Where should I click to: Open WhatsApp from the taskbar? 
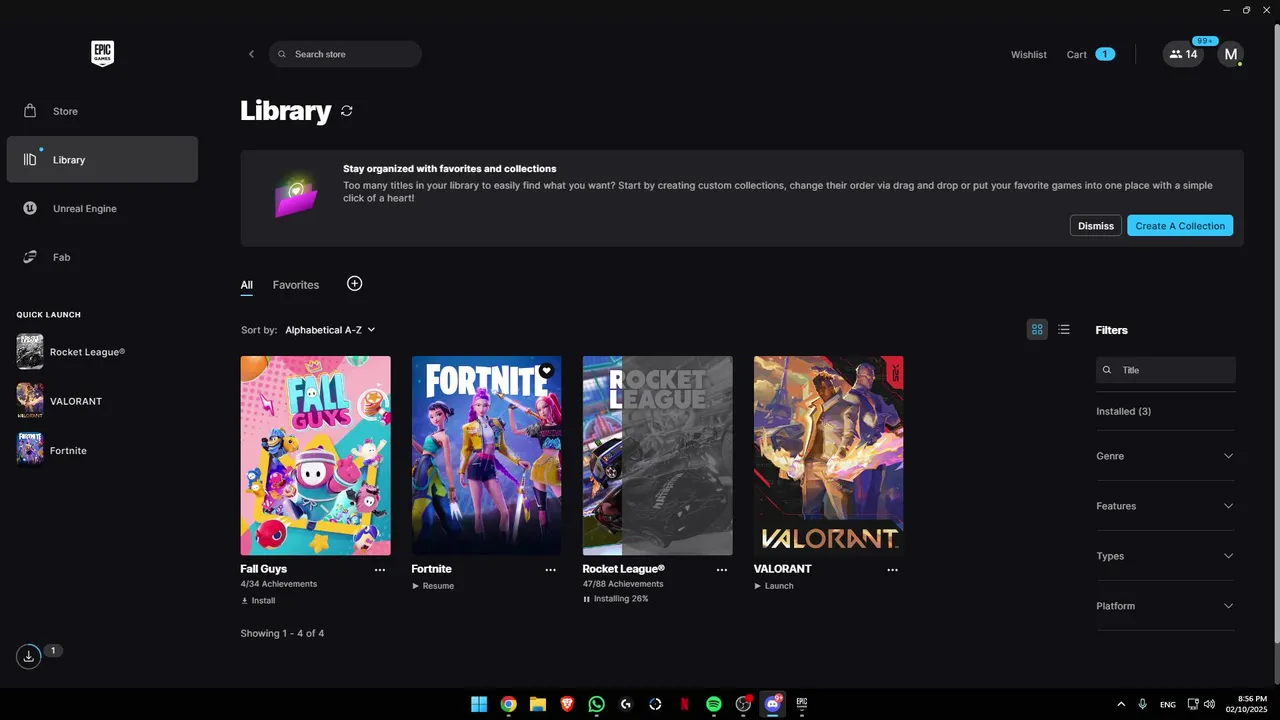[x=597, y=704]
